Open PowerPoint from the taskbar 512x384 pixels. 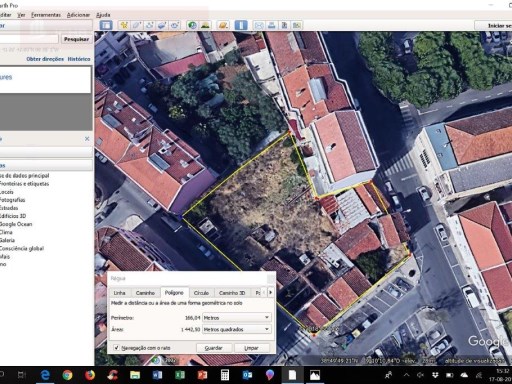(x=202, y=375)
